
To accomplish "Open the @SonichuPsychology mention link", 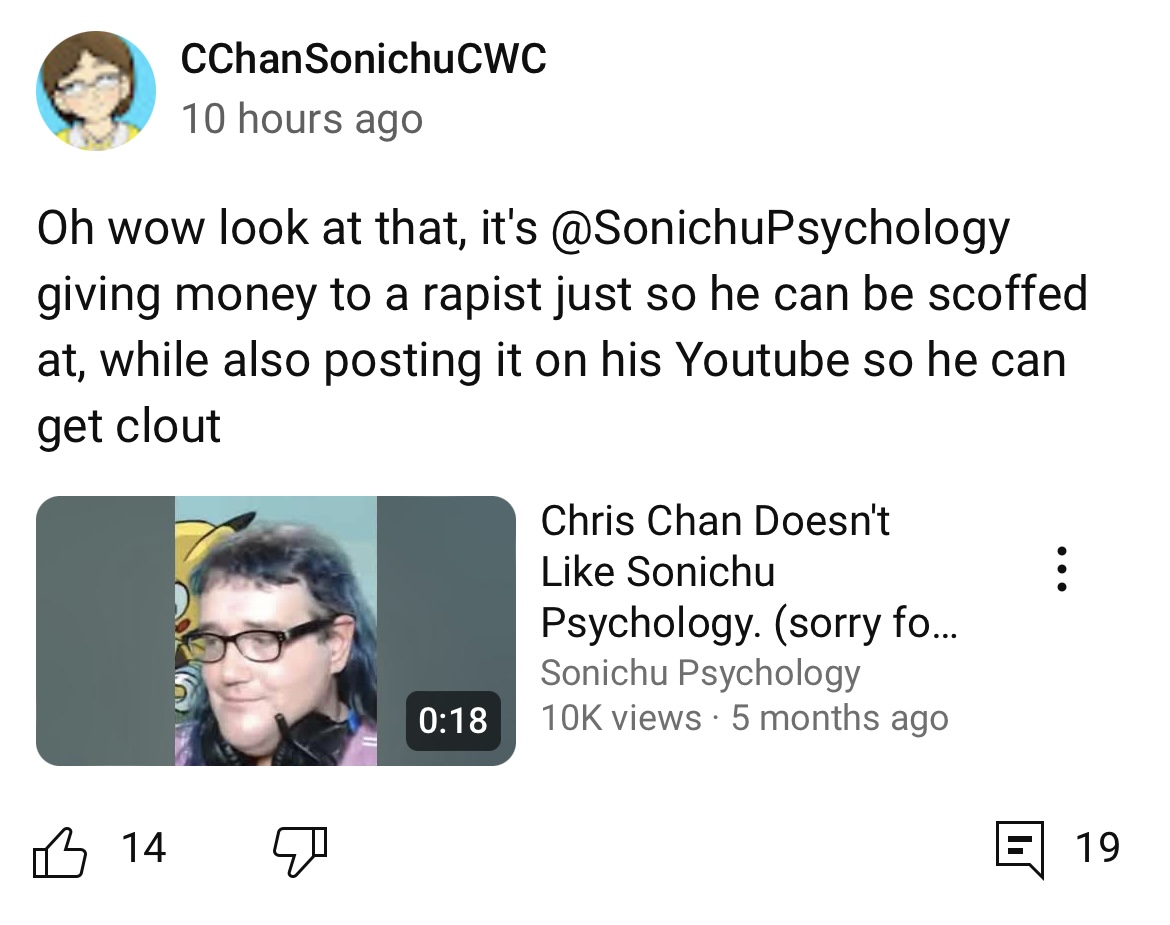I will [x=780, y=228].
